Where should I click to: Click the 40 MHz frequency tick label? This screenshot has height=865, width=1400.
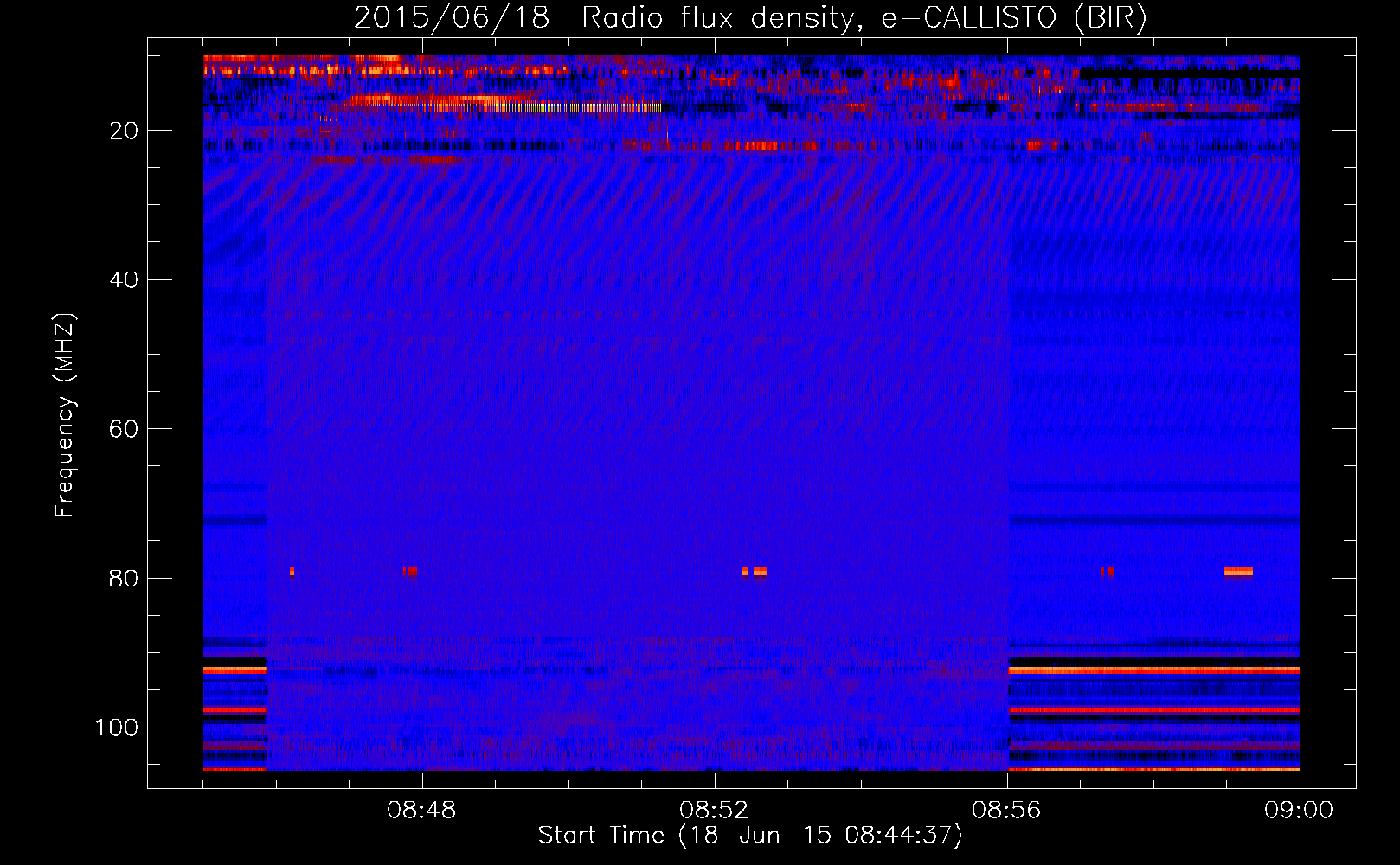(124, 280)
